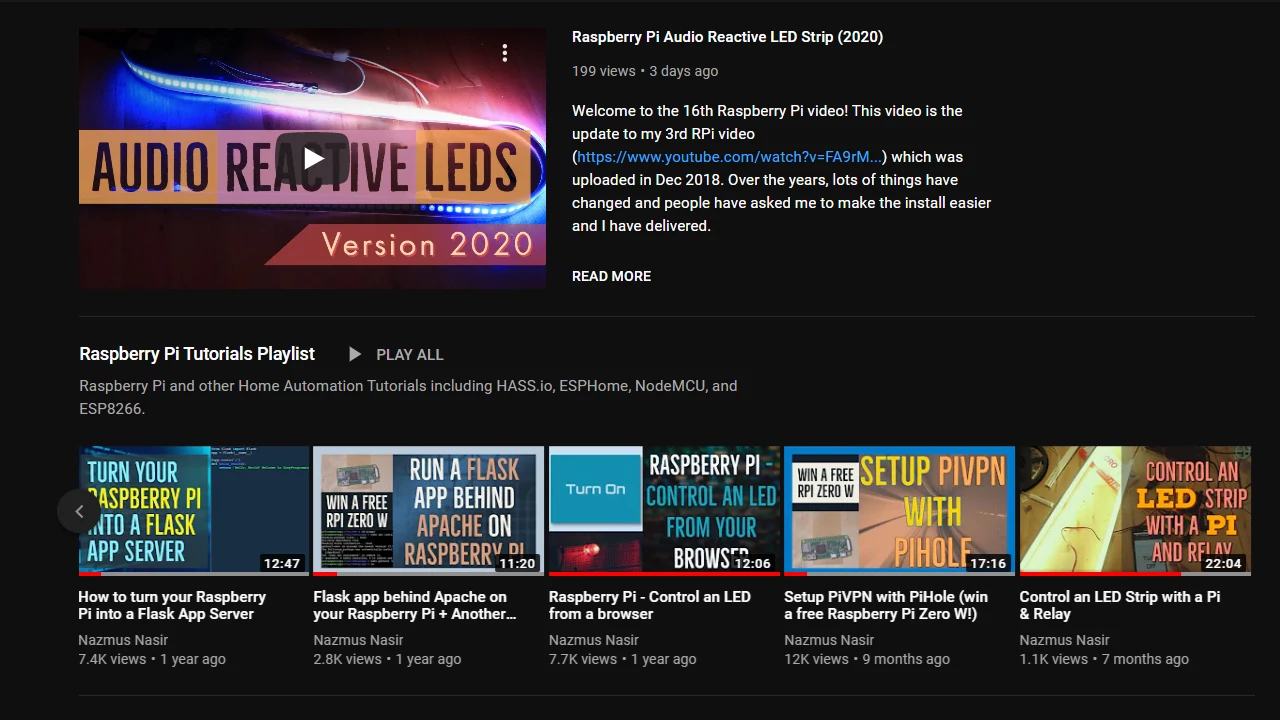
Task: Open the Flask App Server video thumbnail
Action: 194,510
